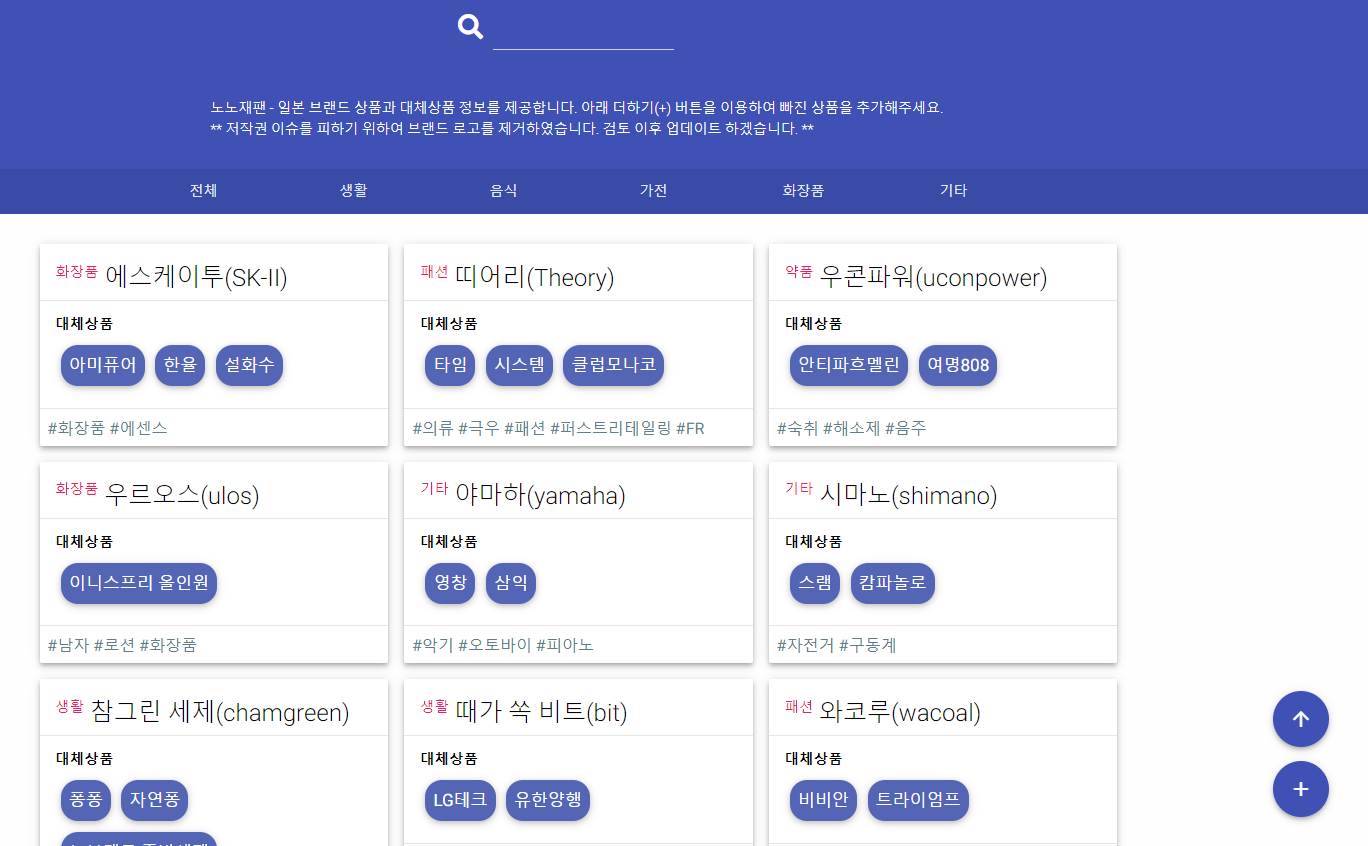Click the 아미퓨어 alternative chip
Viewport: 1368px width, 846px height.
[x=103, y=365]
